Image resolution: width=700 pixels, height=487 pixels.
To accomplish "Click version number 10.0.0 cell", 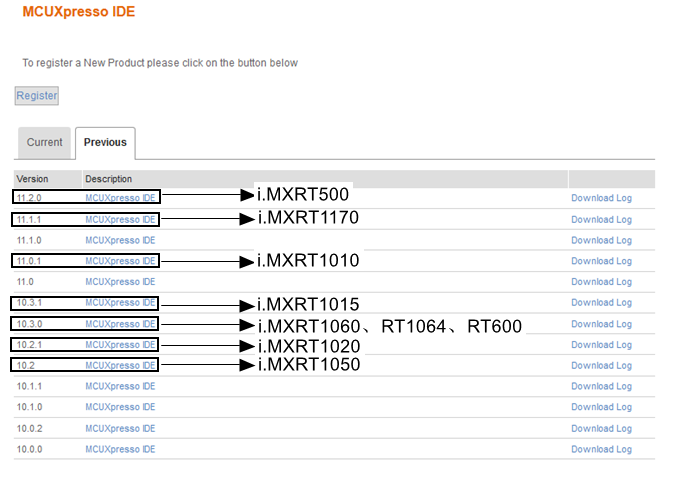I will coord(29,449).
